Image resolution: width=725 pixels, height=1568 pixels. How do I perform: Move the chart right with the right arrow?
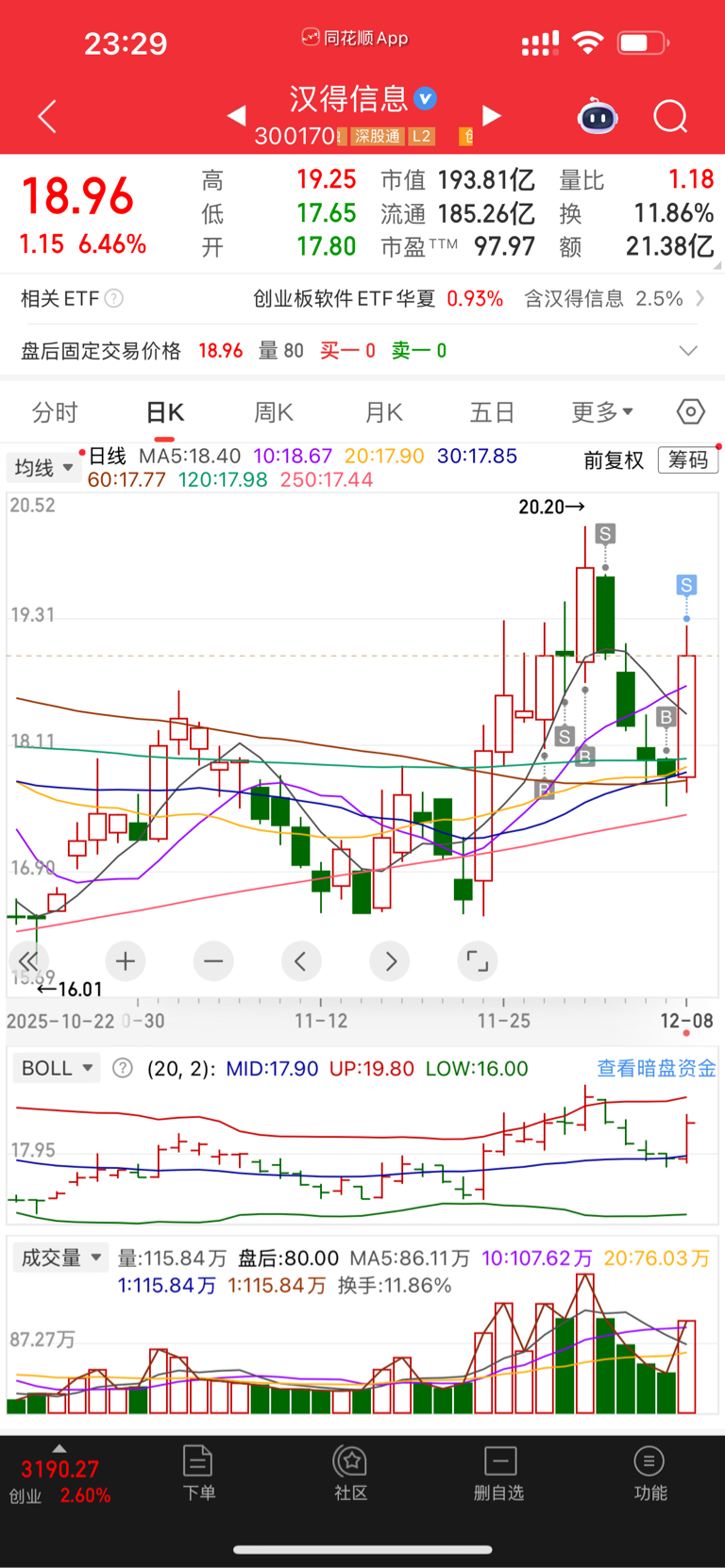pos(390,961)
